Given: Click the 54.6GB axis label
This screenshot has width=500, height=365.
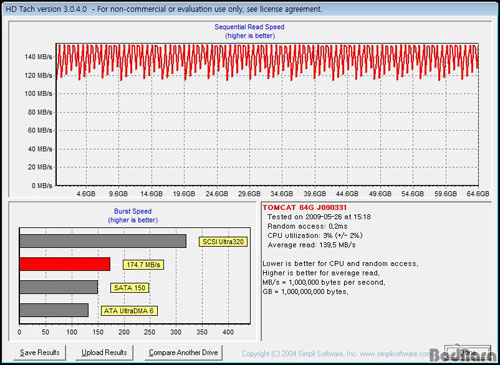Looking at the screenshot, I should (x=413, y=194).
